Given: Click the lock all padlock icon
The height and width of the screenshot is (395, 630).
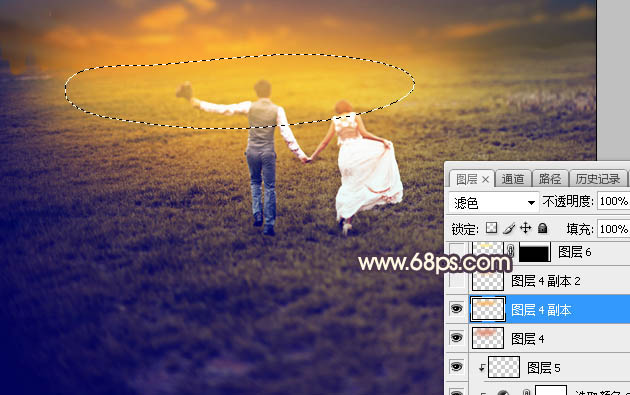Looking at the screenshot, I should (542, 228).
